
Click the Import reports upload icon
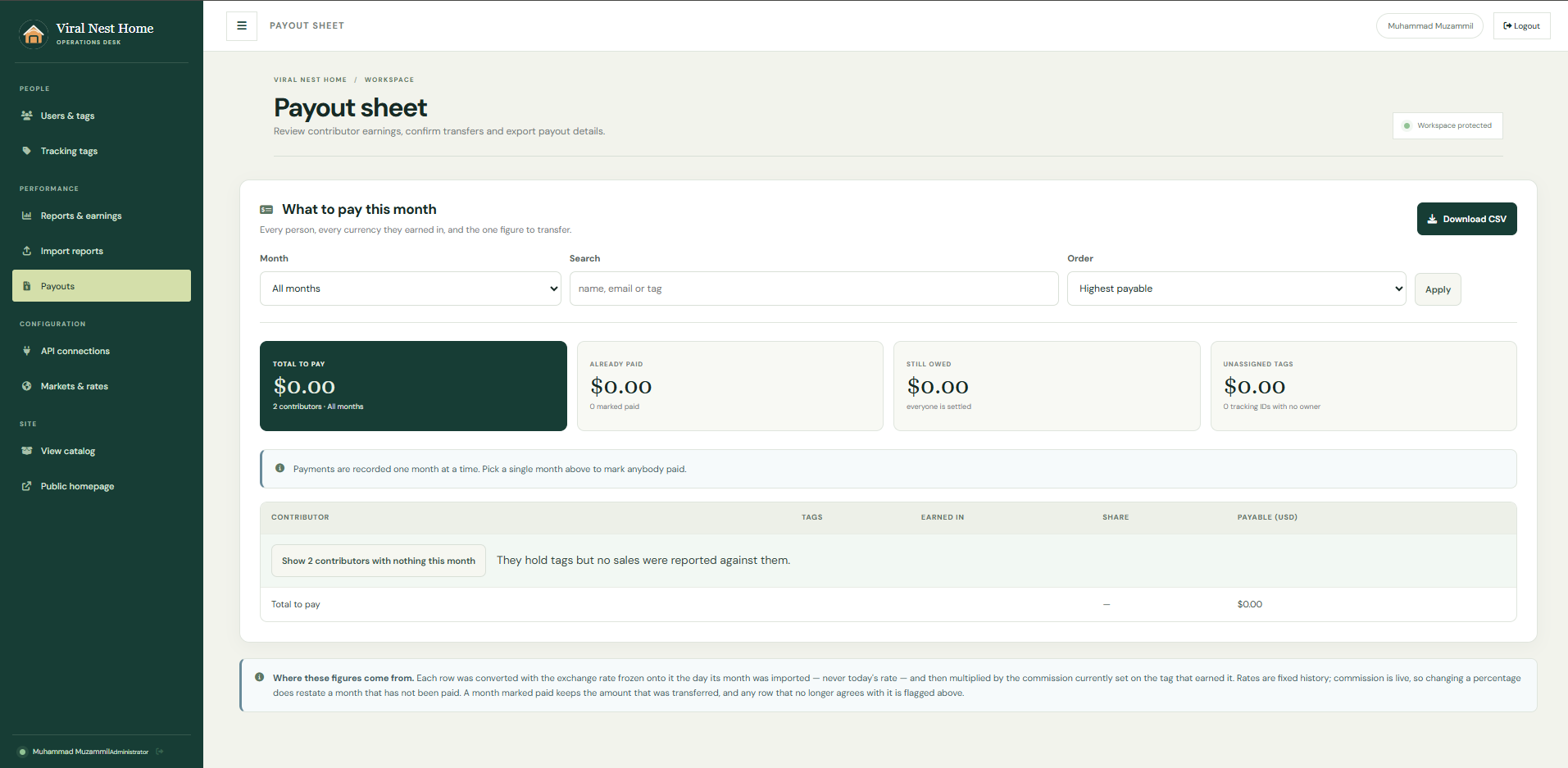point(27,251)
